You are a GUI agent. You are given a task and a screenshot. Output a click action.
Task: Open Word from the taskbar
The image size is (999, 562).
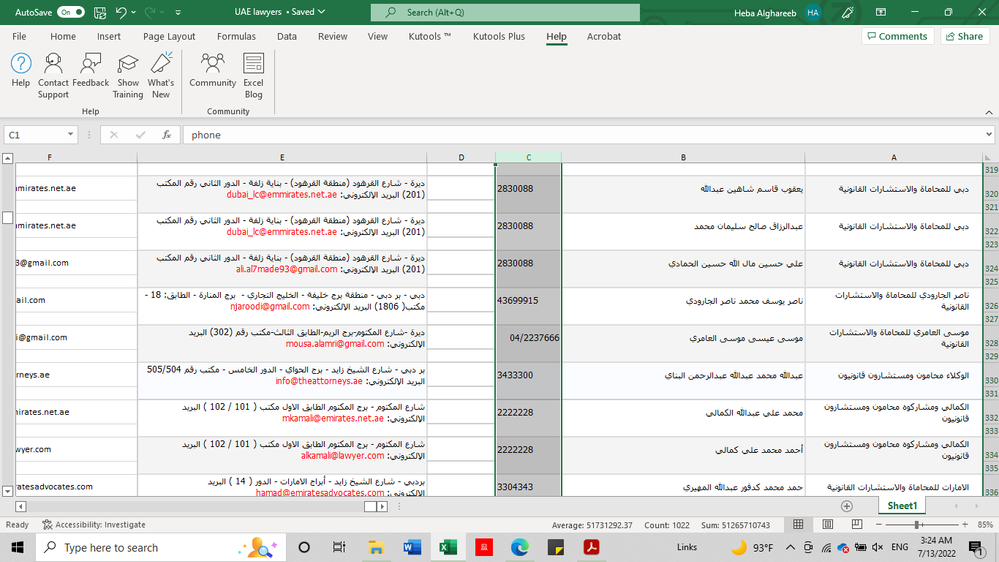[x=412, y=547]
